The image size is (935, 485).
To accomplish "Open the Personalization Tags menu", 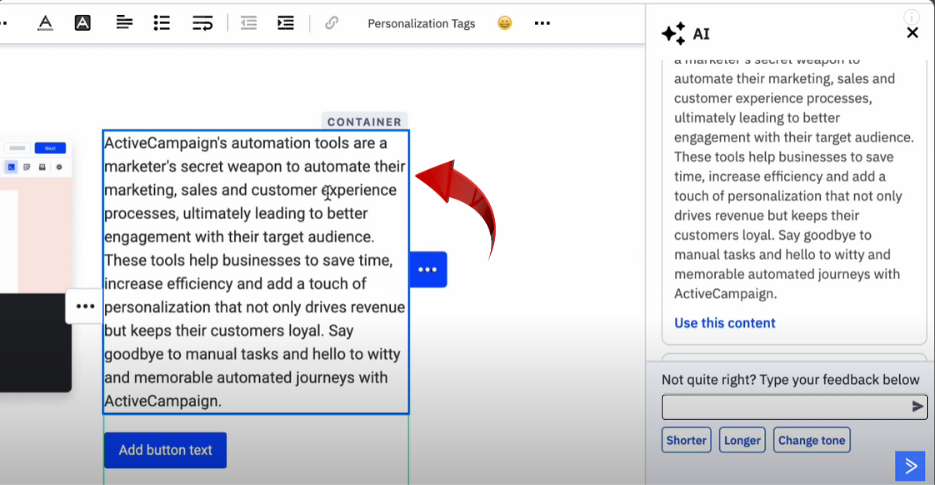I will [x=421, y=23].
